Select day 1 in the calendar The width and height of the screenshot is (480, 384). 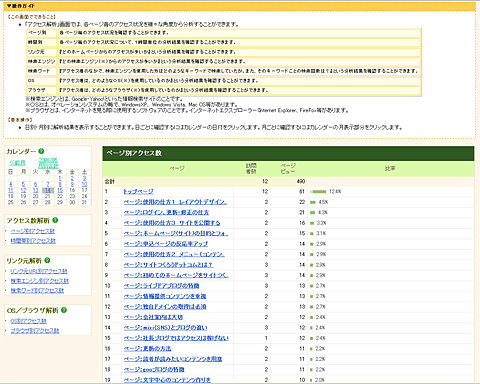click(x=60, y=178)
